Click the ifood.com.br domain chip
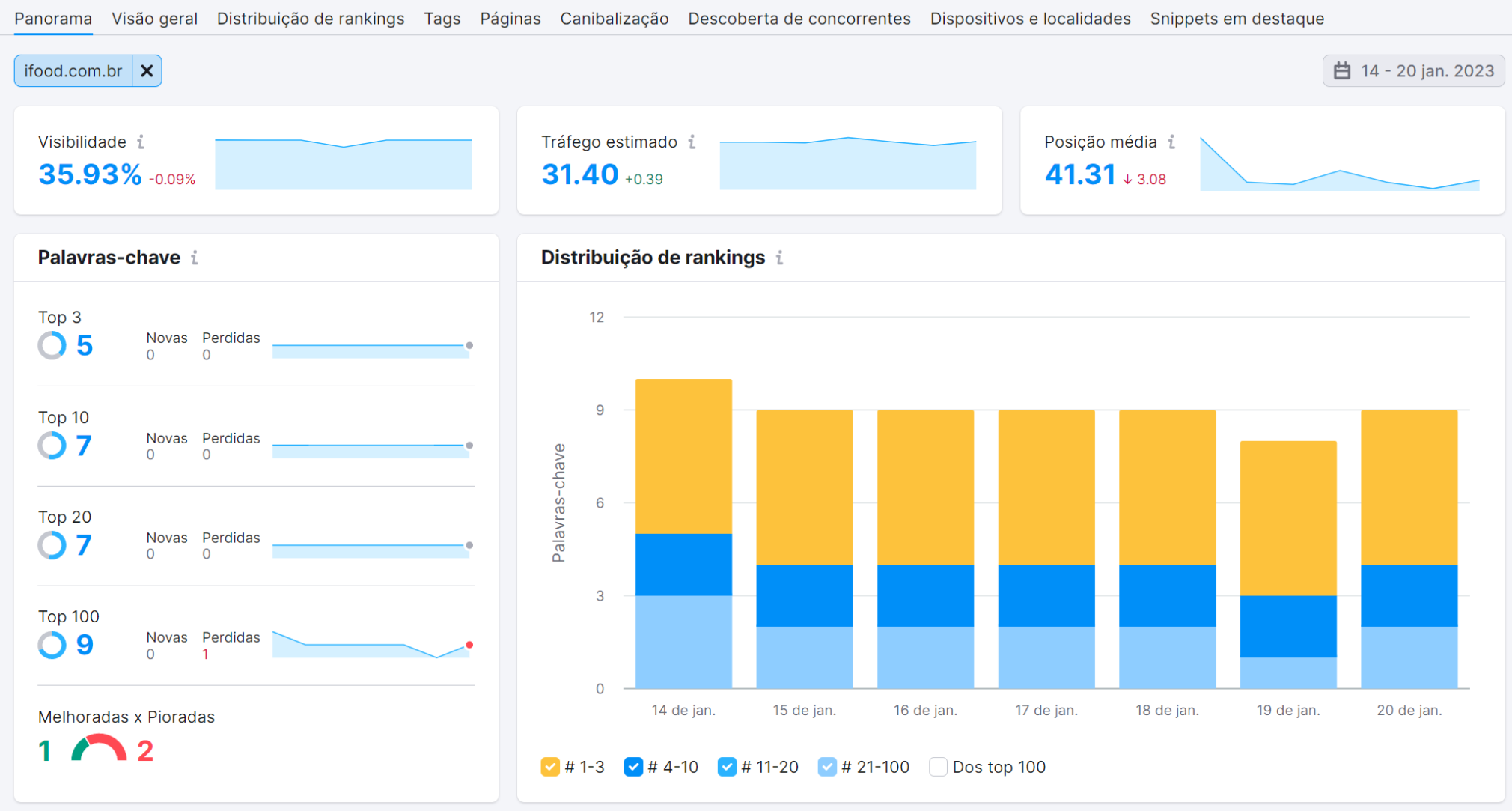Viewport: 1512px width, 811px height. click(73, 71)
